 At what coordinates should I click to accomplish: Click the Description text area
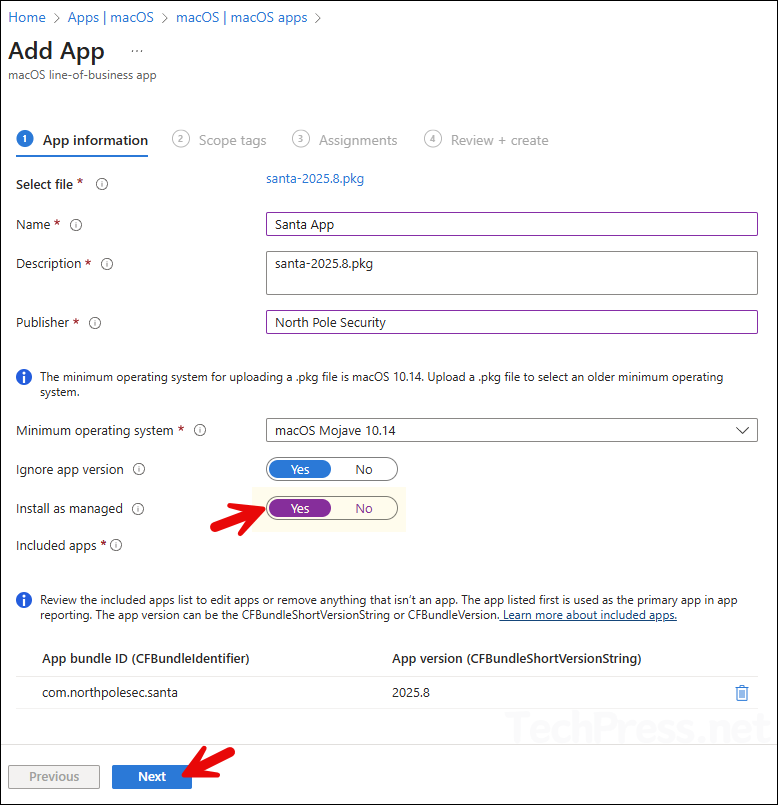[x=511, y=273]
